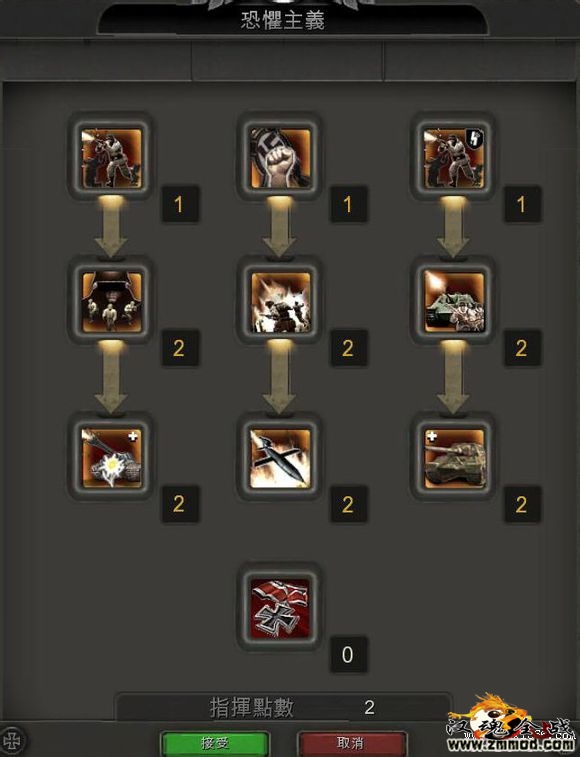Click the 恐懼主義 title header
580x757 pixels.
tap(283, 20)
